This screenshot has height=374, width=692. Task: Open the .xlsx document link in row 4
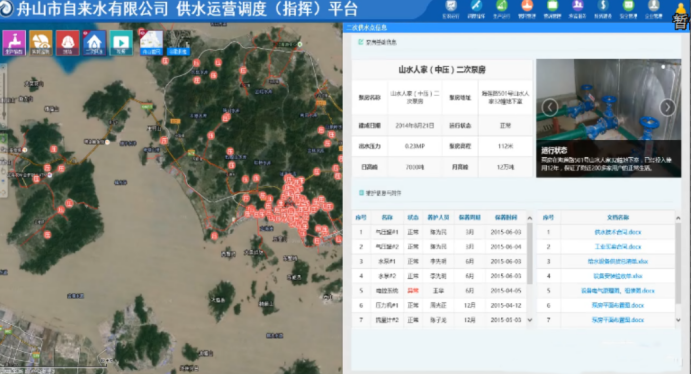(617, 276)
